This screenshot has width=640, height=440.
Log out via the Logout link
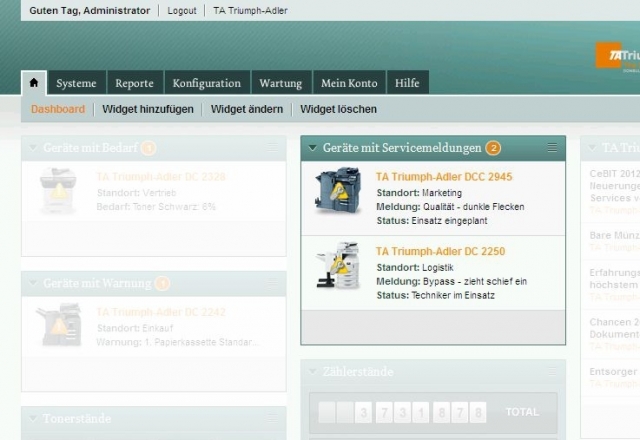tap(182, 11)
